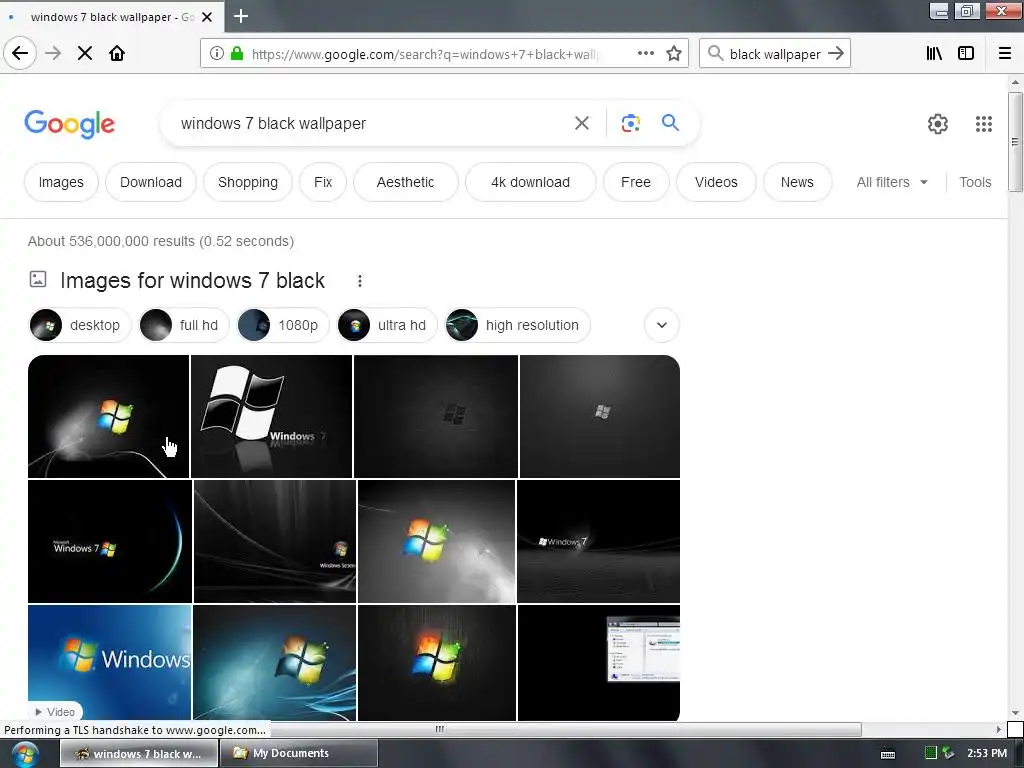Filter images by full hd chip

coord(184,325)
